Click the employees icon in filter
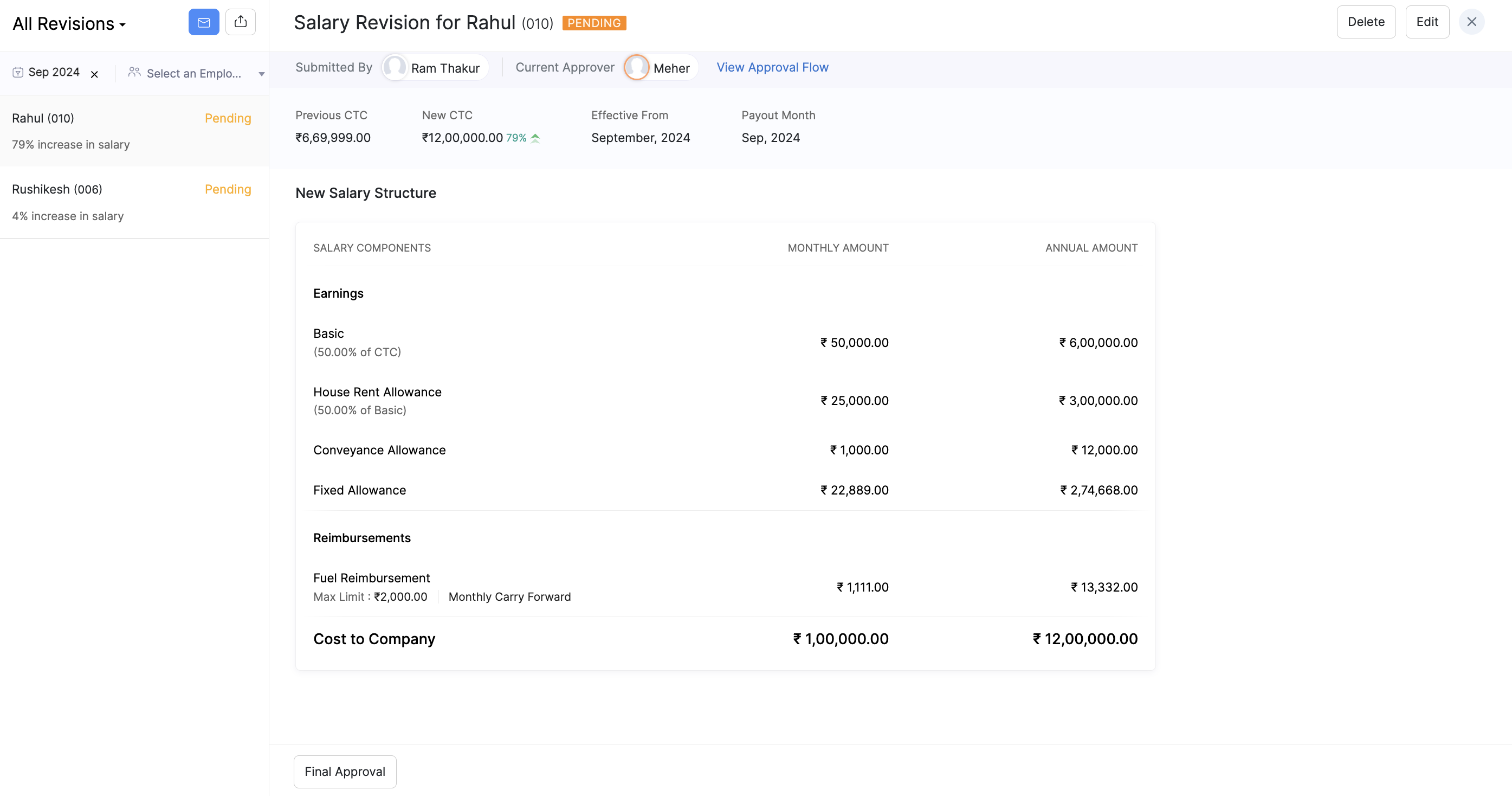Viewport: 1512px width, 796px height. pos(134,72)
